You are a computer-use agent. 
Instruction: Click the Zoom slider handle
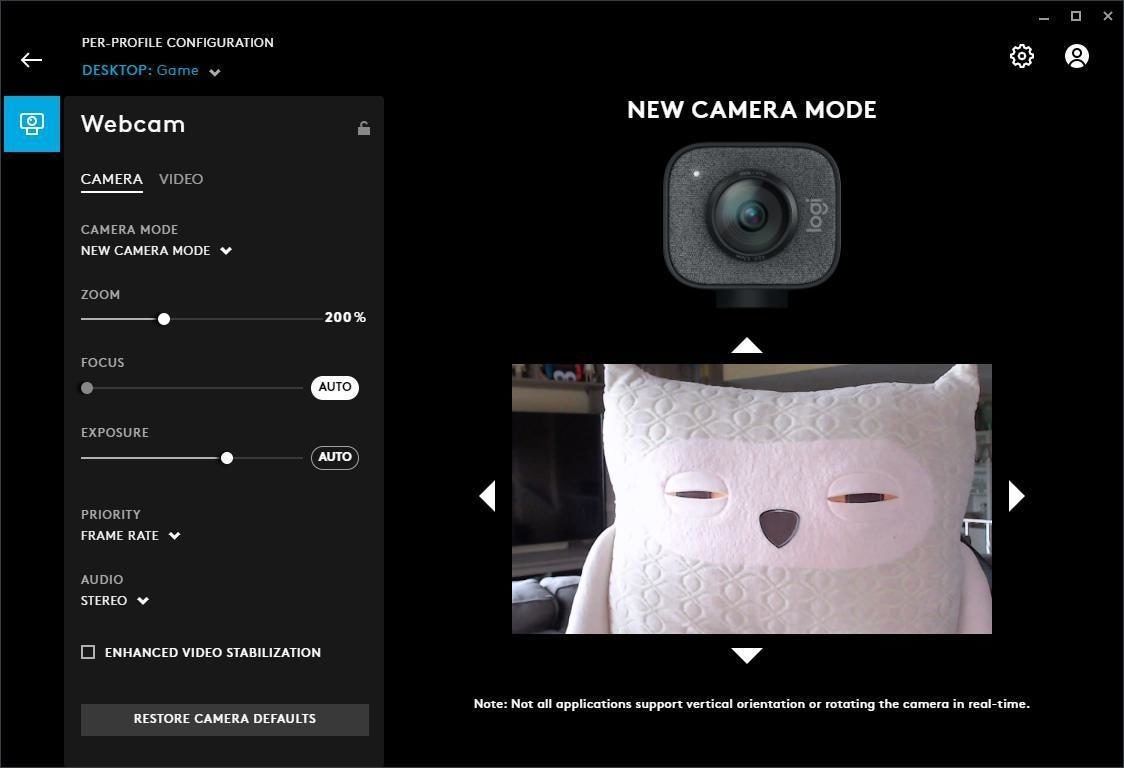164,319
